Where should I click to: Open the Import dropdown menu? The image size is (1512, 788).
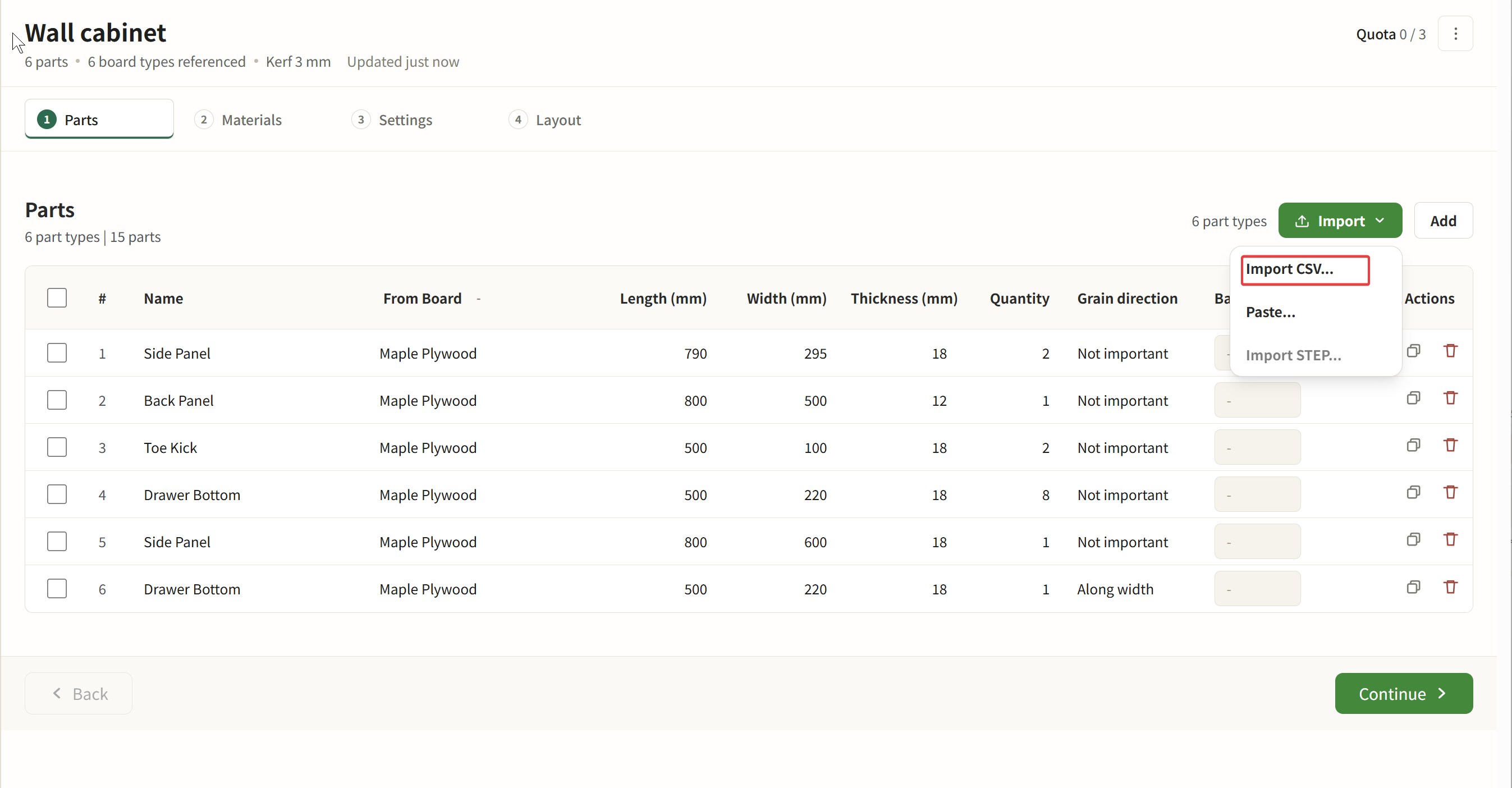click(1340, 221)
